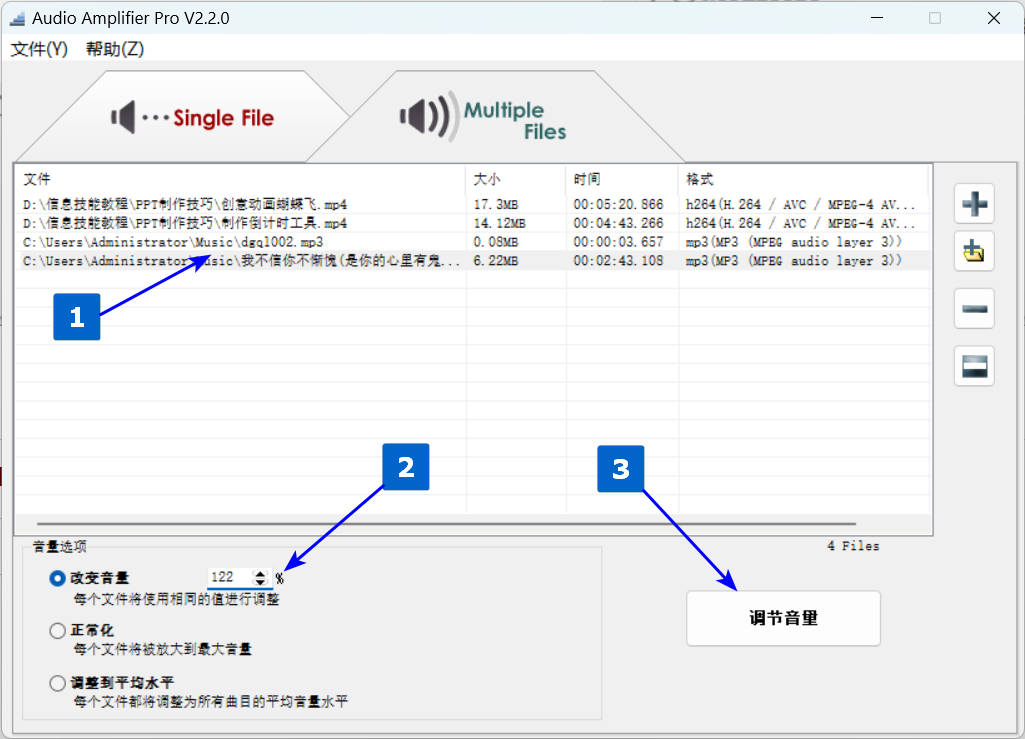Select the 改变音量 radio button
The width and height of the screenshot is (1025, 739).
(57, 578)
